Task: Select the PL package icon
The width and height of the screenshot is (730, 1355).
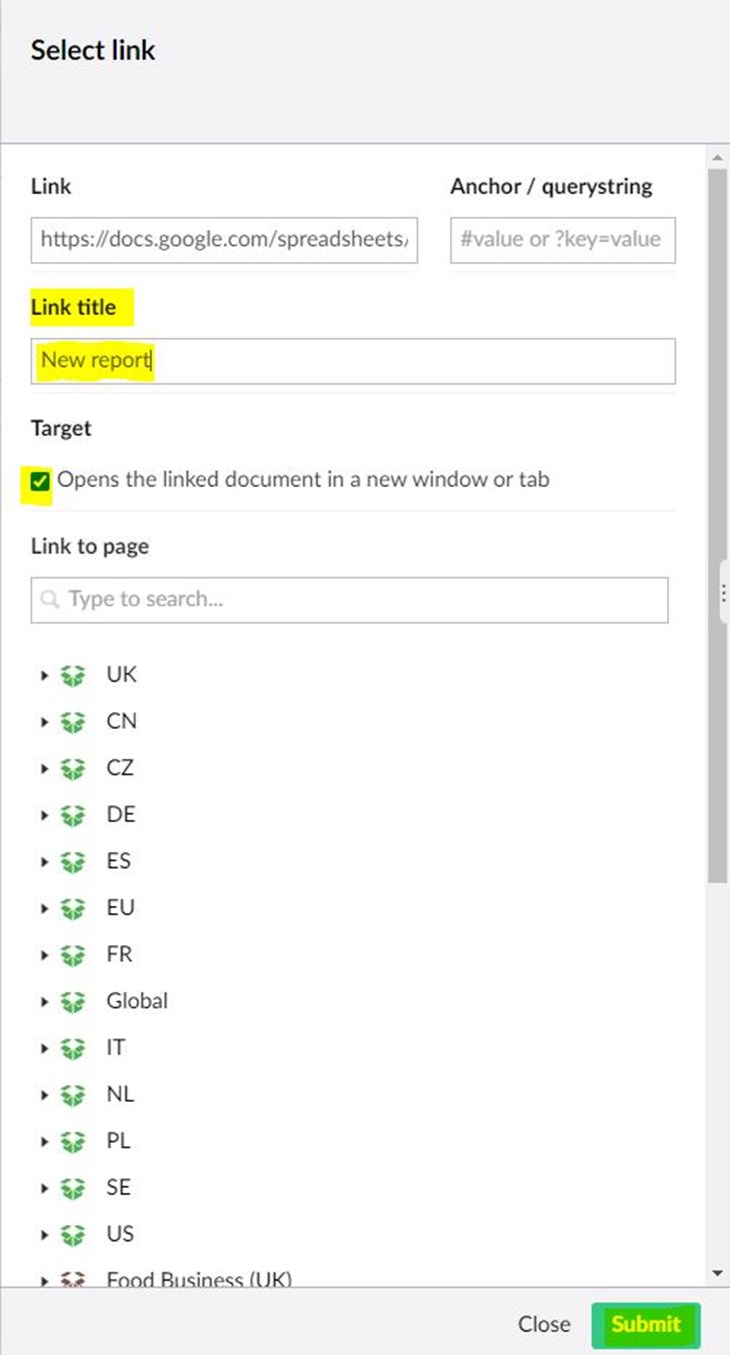Action: point(72,1141)
